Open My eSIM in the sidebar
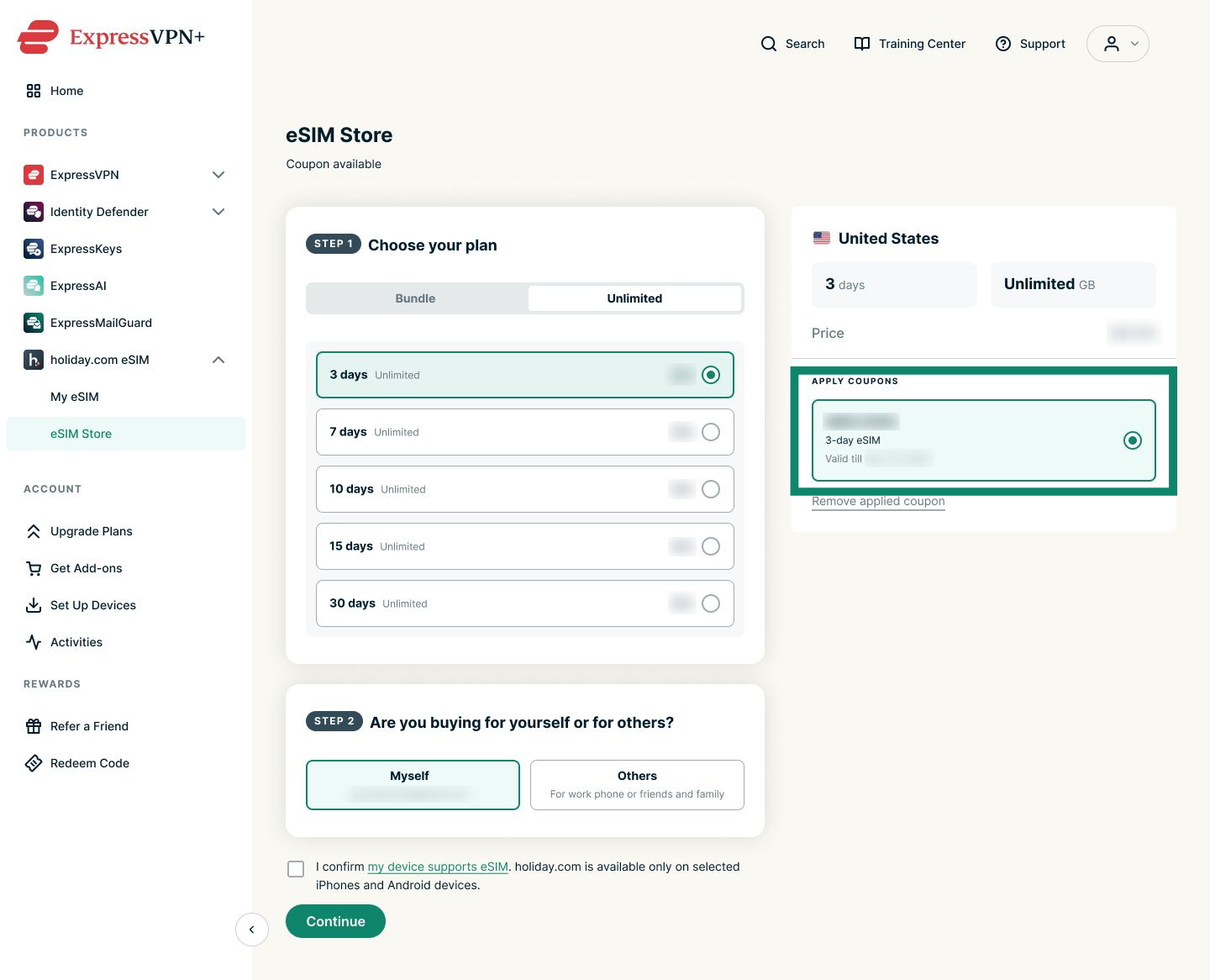 (x=75, y=397)
